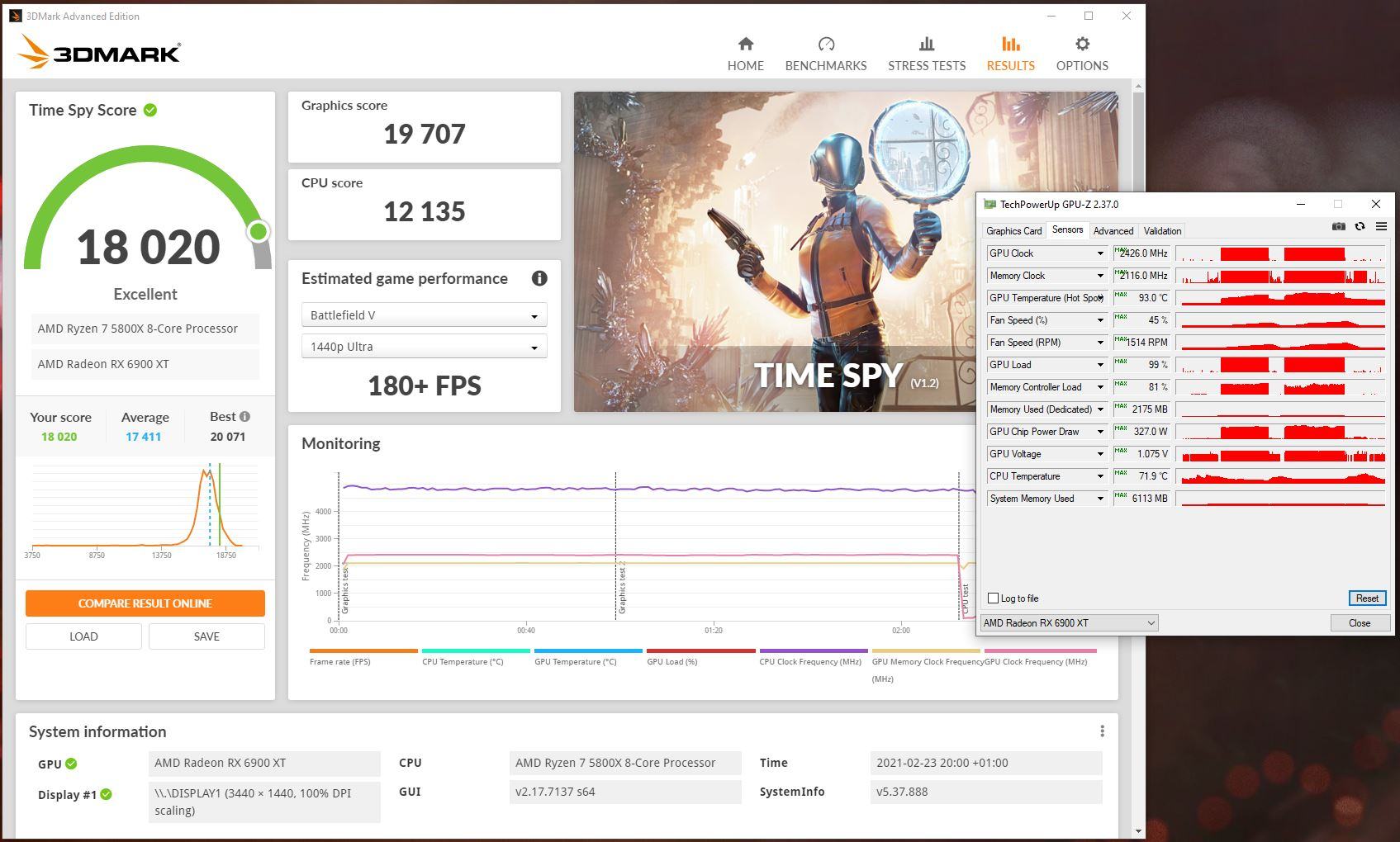The height and width of the screenshot is (842, 1400).
Task: Click Compare Result Online button
Action: coord(145,603)
